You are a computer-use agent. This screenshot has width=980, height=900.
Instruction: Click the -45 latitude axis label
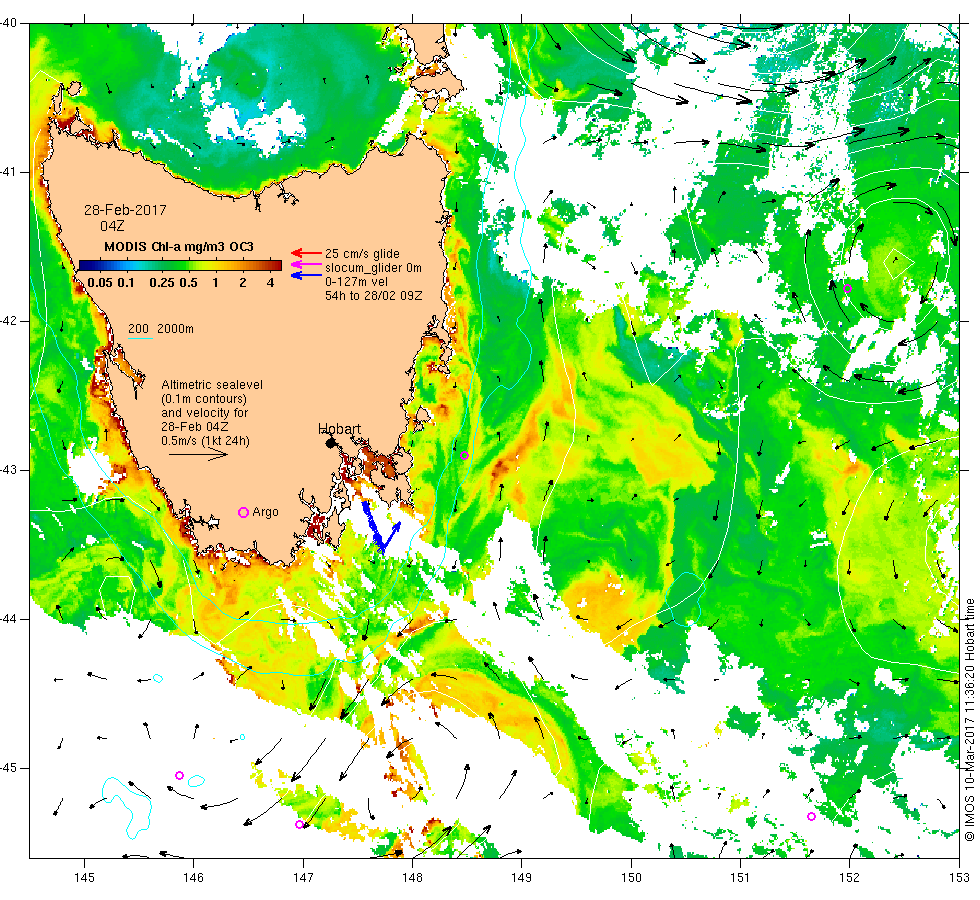click(8, 768)
